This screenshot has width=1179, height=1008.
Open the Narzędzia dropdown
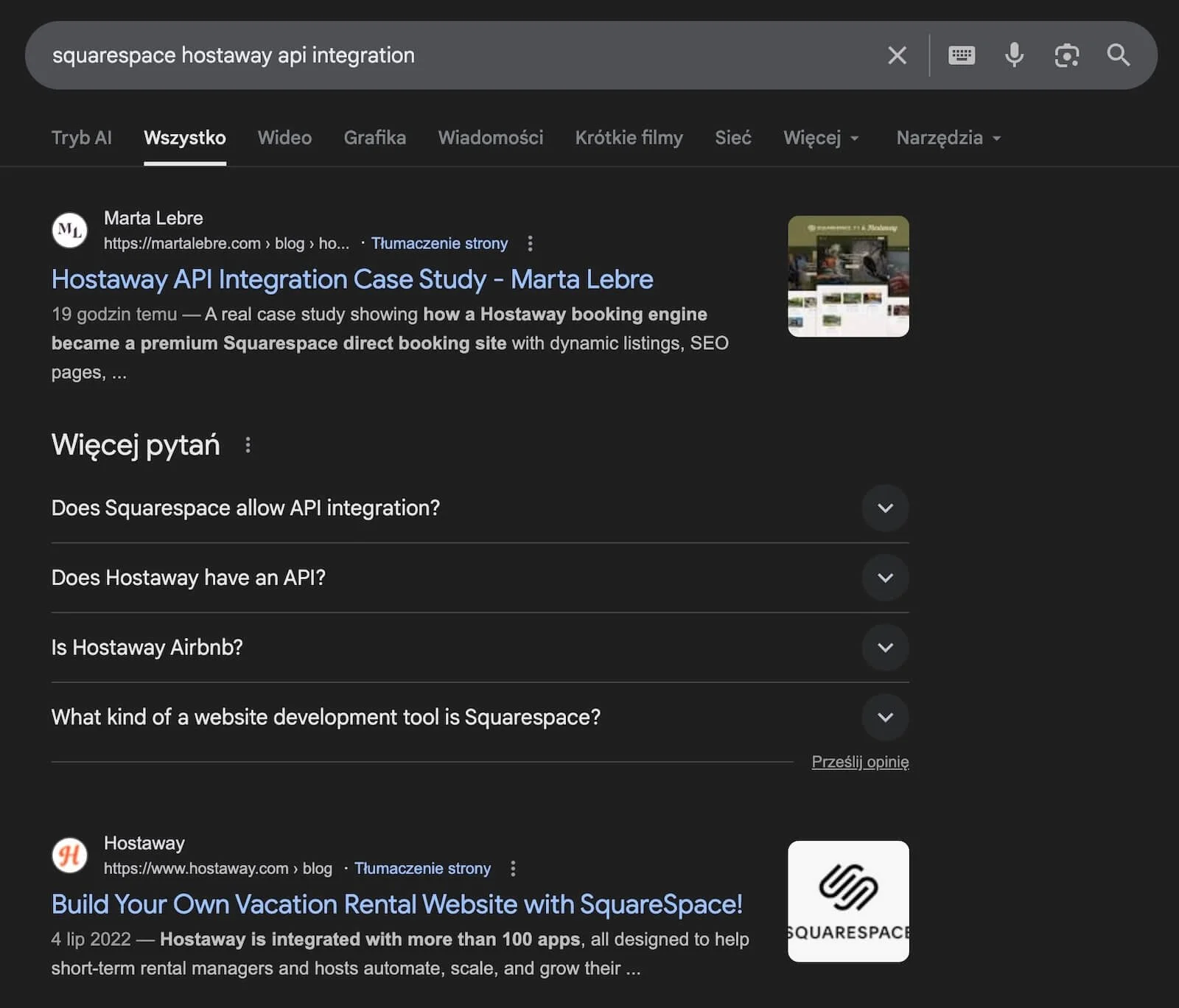tap(949, 138)
